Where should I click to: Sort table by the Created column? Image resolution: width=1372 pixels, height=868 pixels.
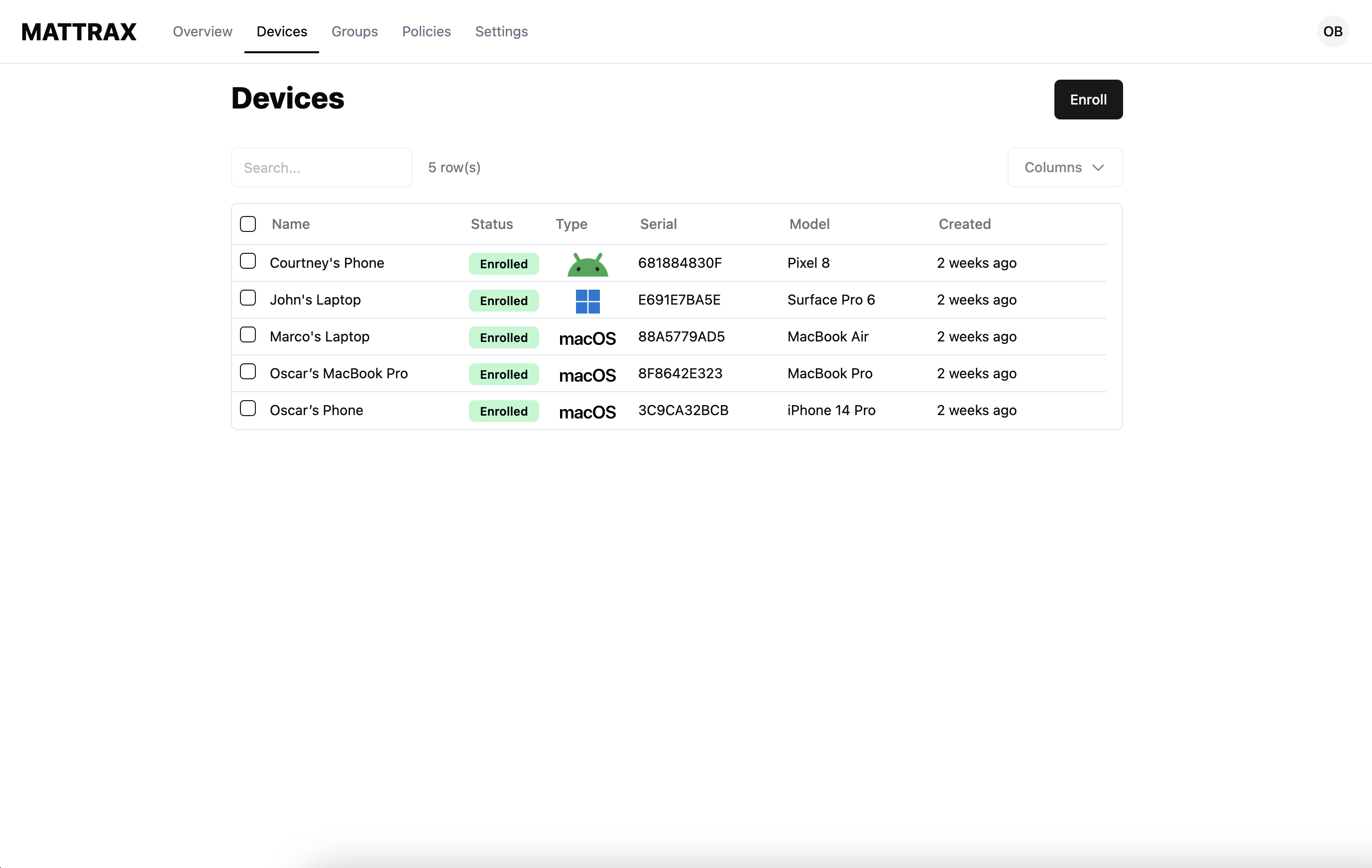click(964, 224)
